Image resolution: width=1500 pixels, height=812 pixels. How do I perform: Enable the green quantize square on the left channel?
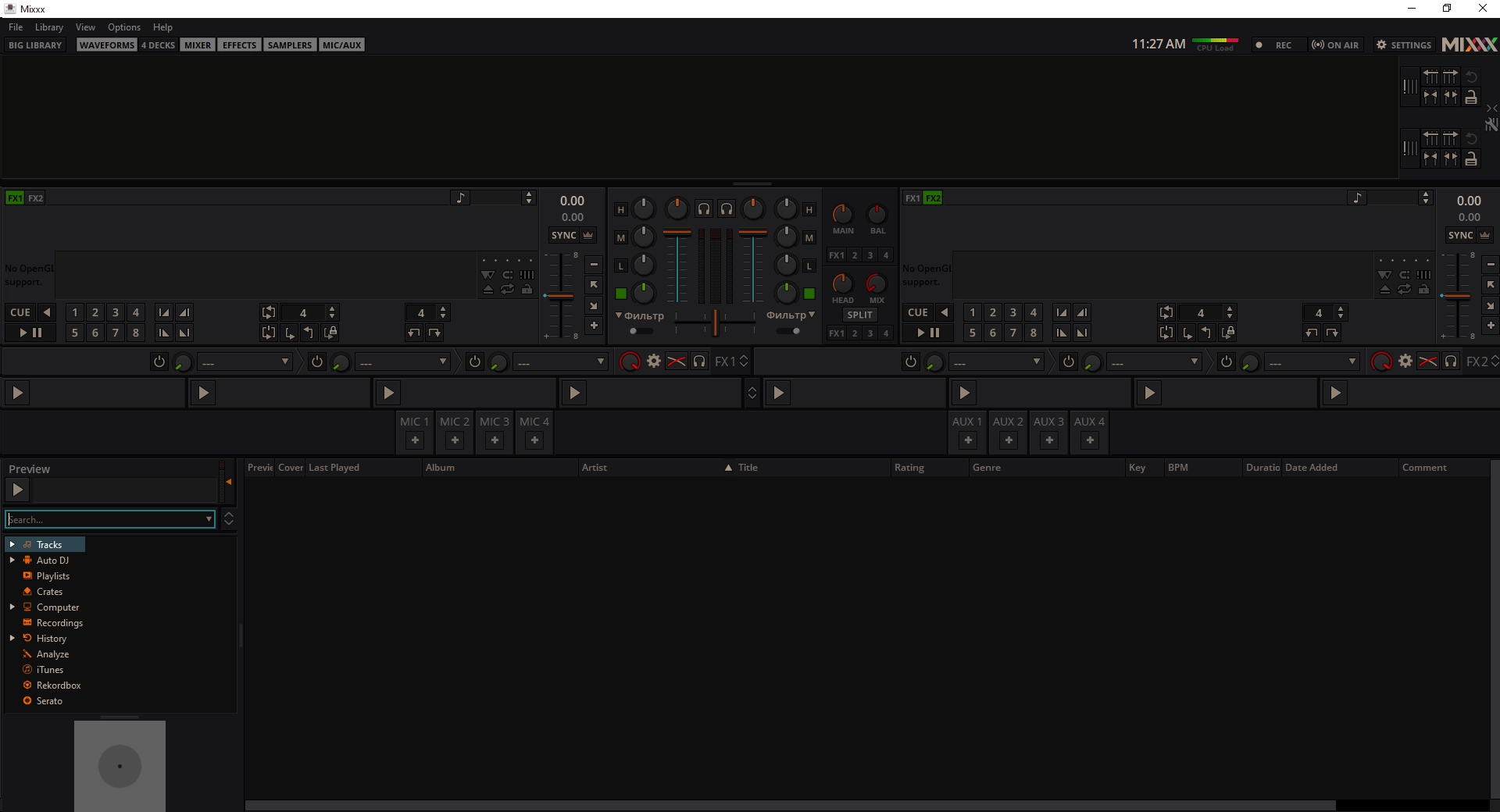(x=621, y=294)
